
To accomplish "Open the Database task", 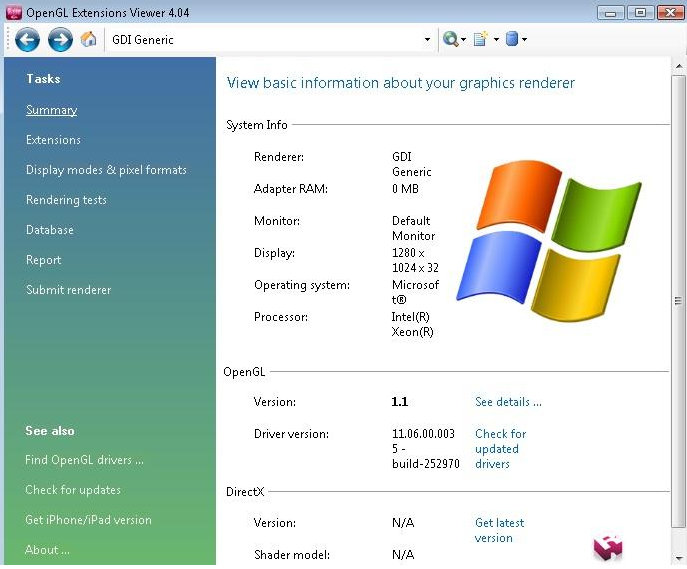I will [x=50, y=230].
